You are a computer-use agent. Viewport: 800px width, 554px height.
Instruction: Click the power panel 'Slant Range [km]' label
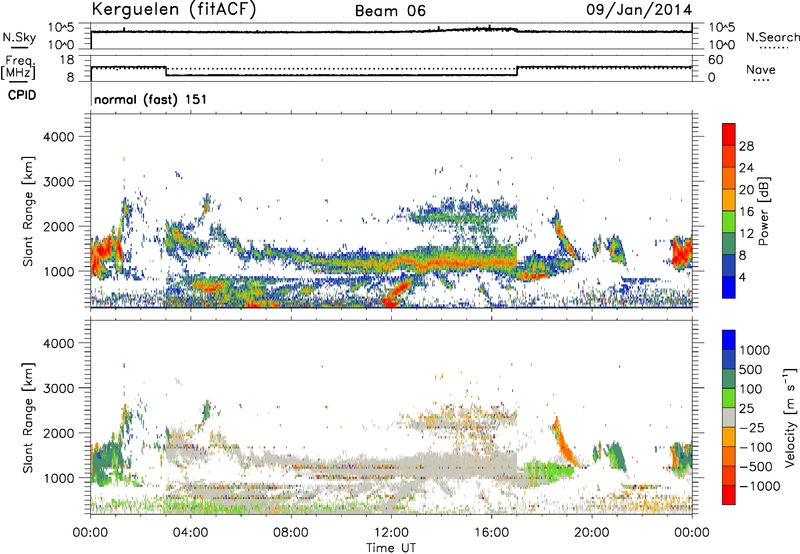pyautogui.click(x=28, y=211)
